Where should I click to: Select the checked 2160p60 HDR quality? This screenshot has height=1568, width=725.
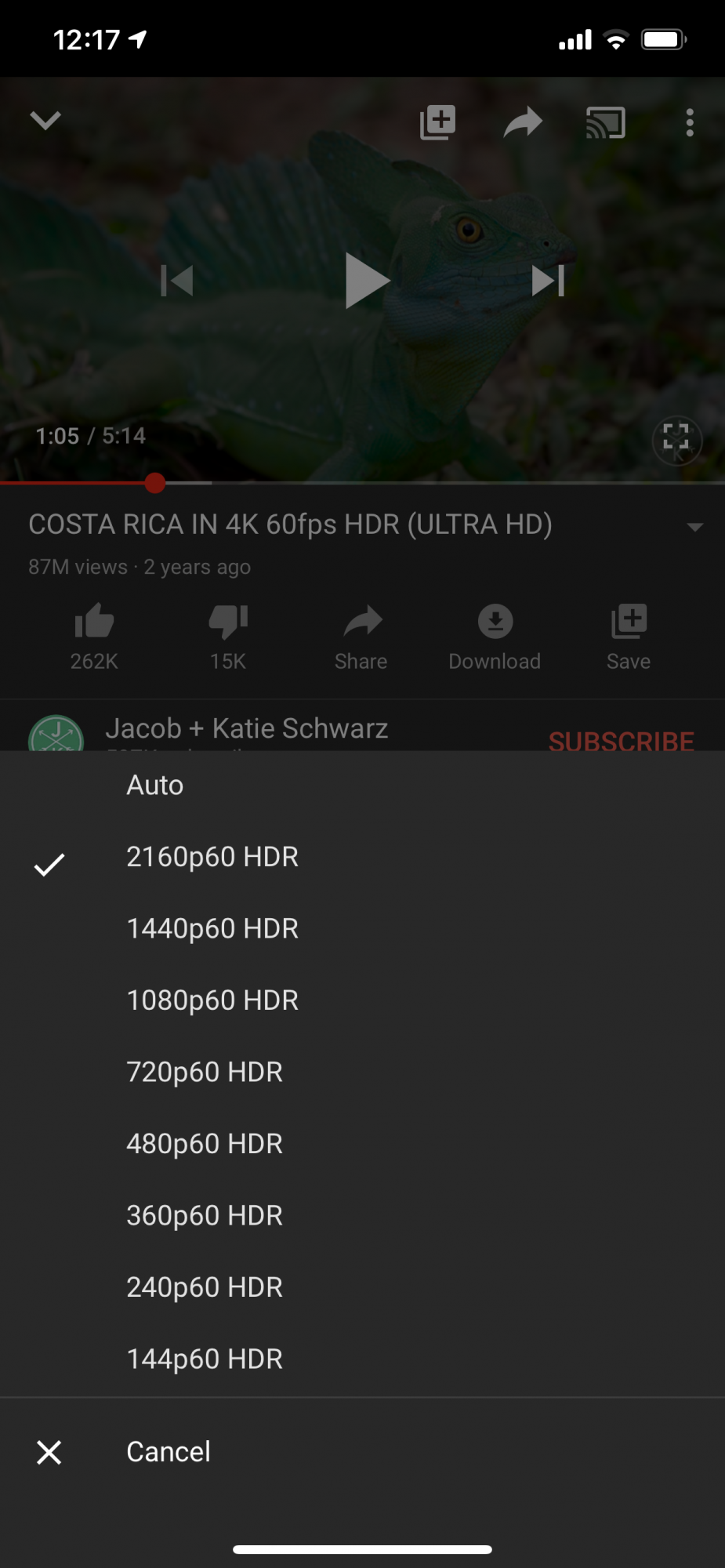(362, 857)
